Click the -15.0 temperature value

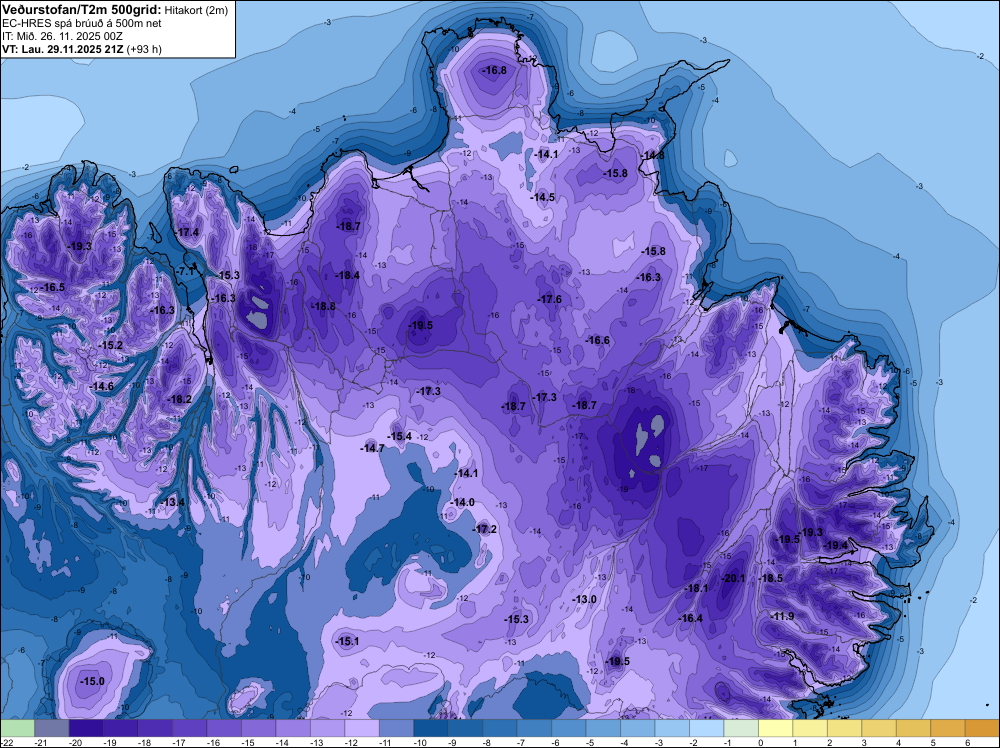click(x=92, y=682)
